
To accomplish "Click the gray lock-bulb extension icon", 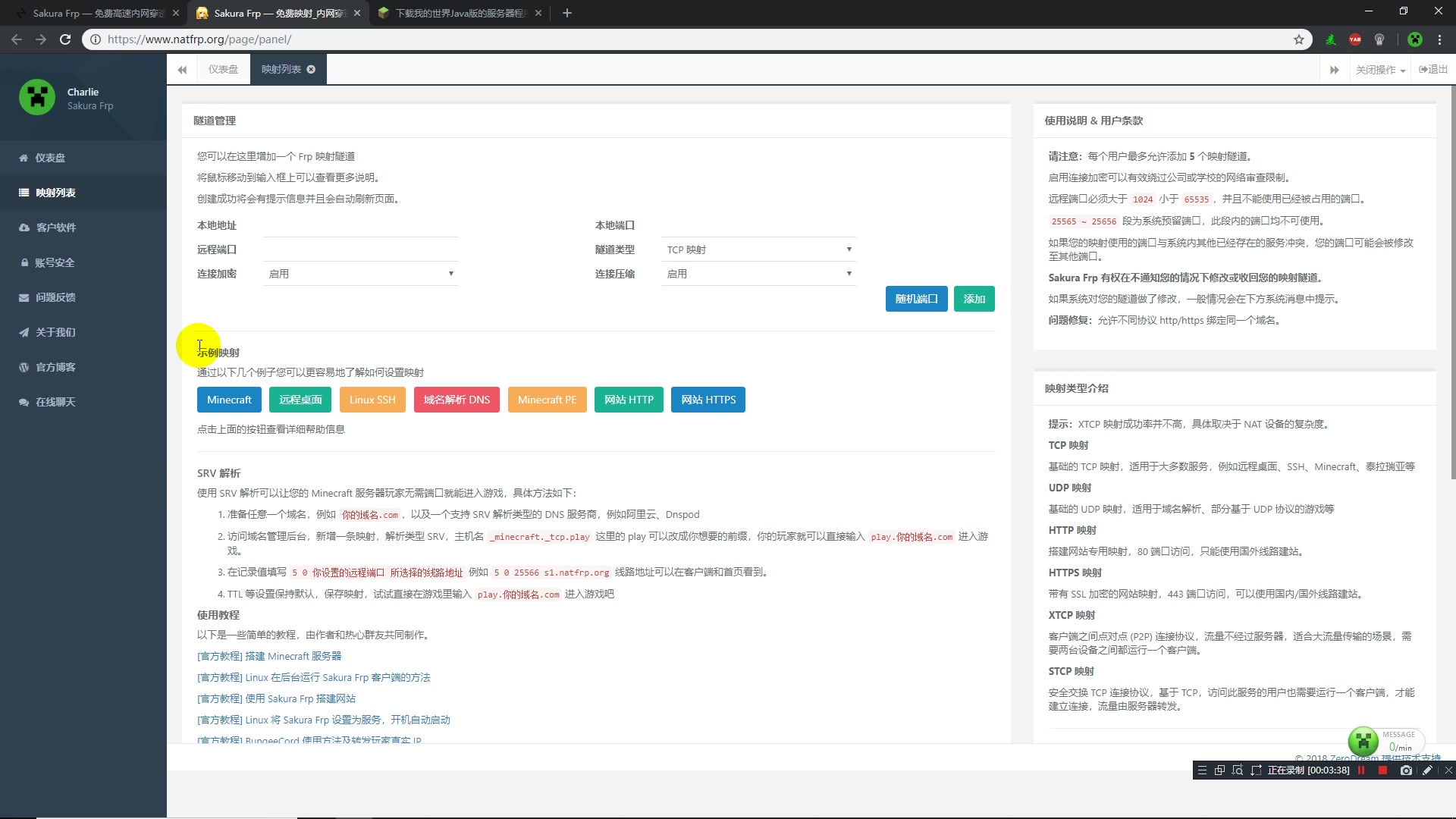I will click(x=1379, y=39).
